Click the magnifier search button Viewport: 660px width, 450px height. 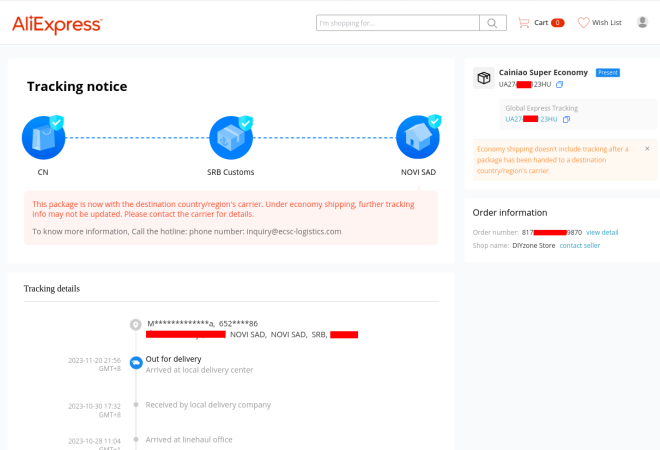coord(492,23)
